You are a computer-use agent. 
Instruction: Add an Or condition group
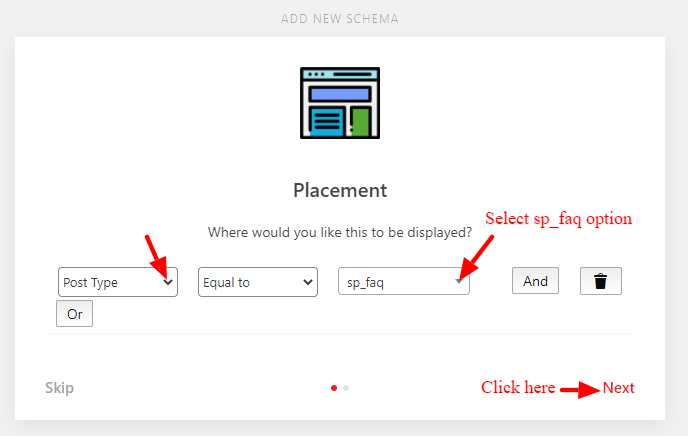tap(75, 314)
